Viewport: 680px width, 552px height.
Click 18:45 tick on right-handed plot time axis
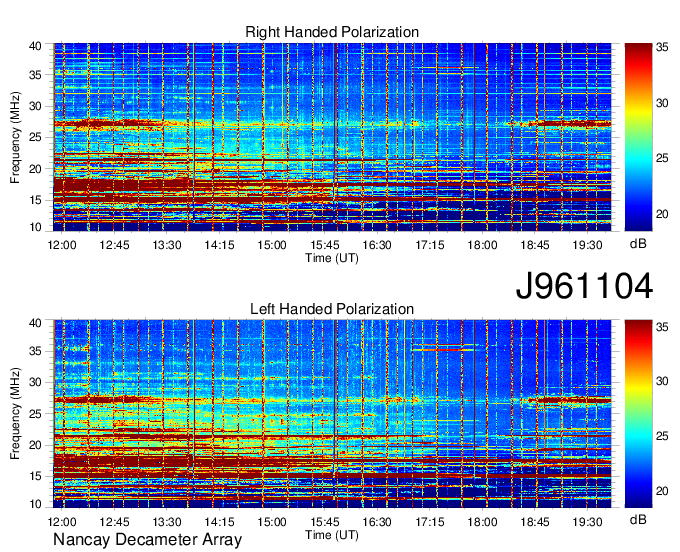coord(535,245)
